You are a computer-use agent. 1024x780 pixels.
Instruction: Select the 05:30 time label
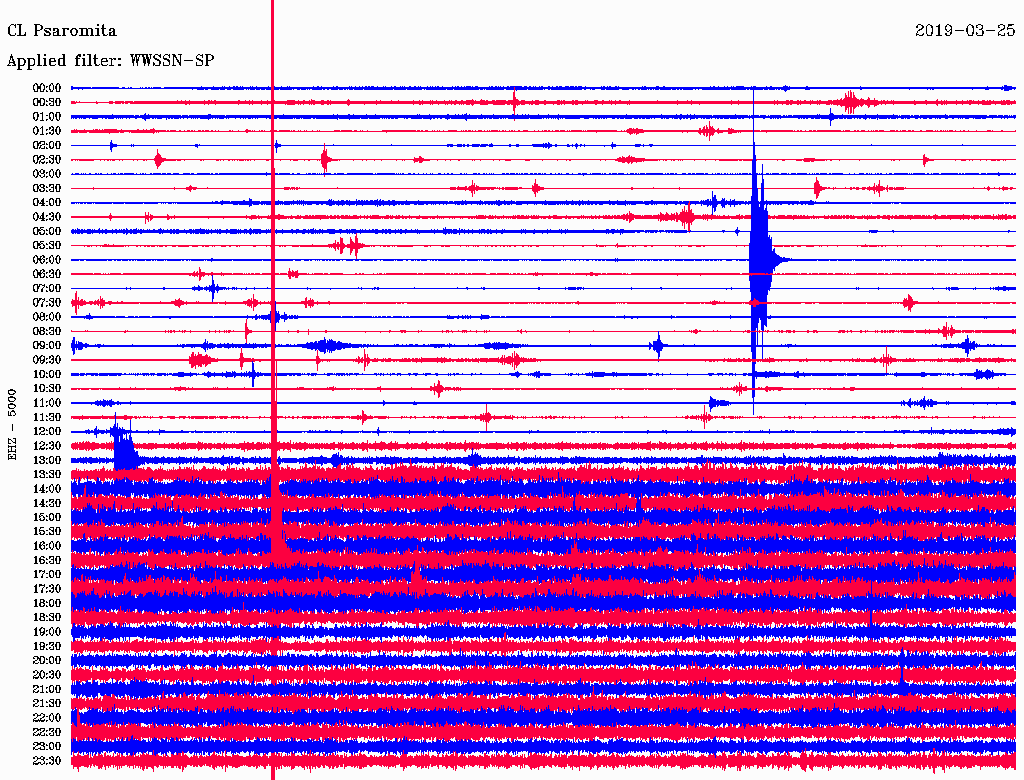pyautogui.click(x=47, y=246)
